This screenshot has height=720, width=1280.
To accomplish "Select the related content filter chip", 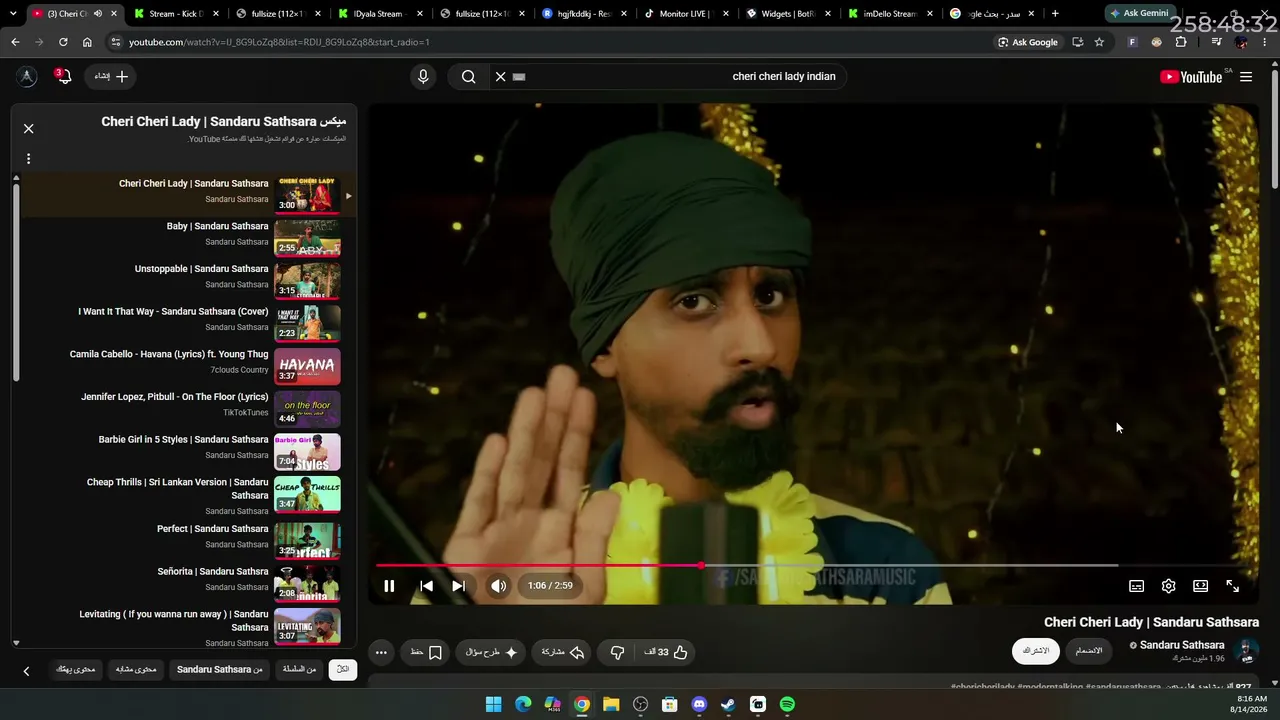I will coord(136,669).
